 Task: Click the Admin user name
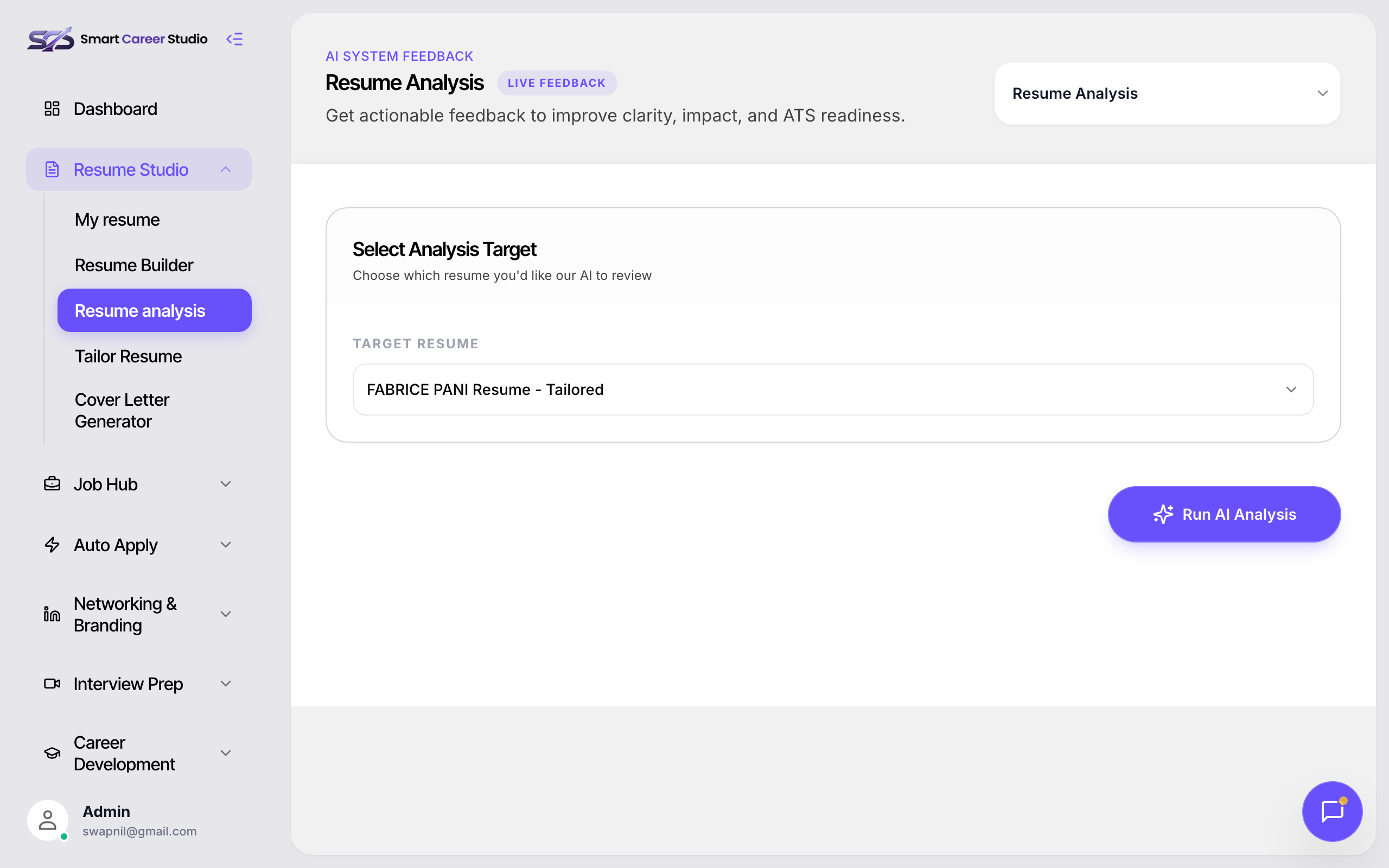(106, 811)
